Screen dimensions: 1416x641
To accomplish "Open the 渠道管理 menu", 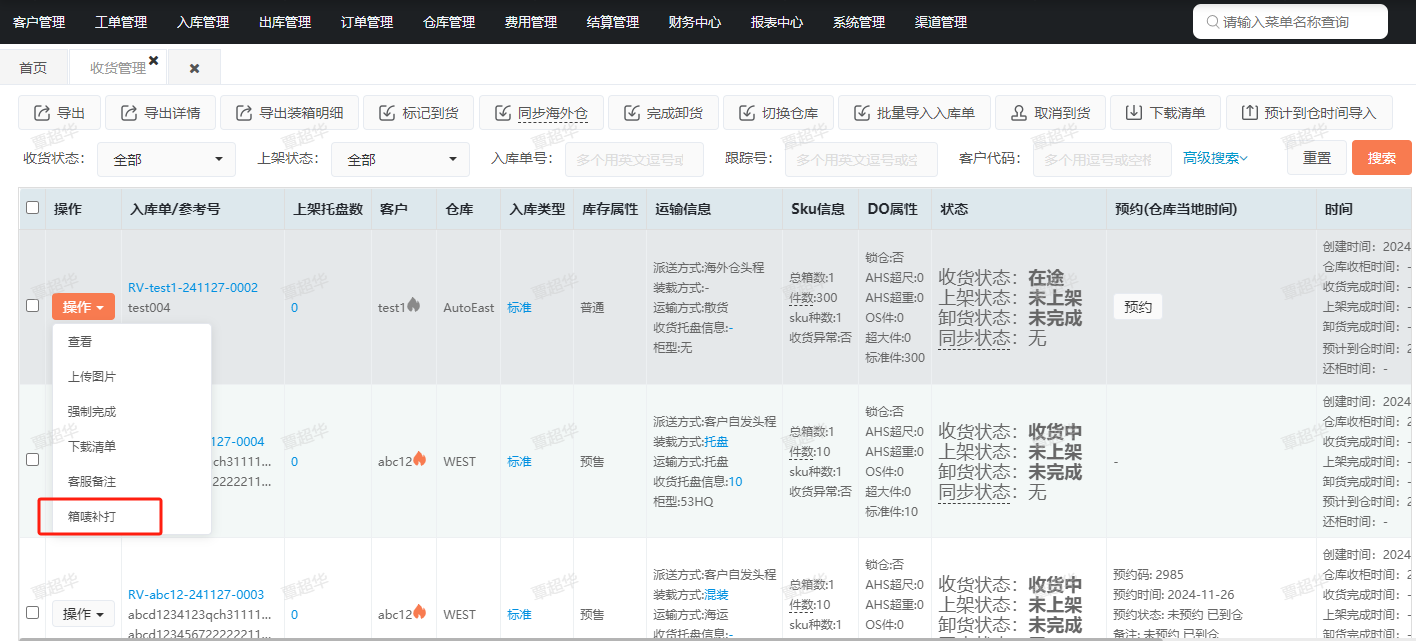I will click(941, 22).
